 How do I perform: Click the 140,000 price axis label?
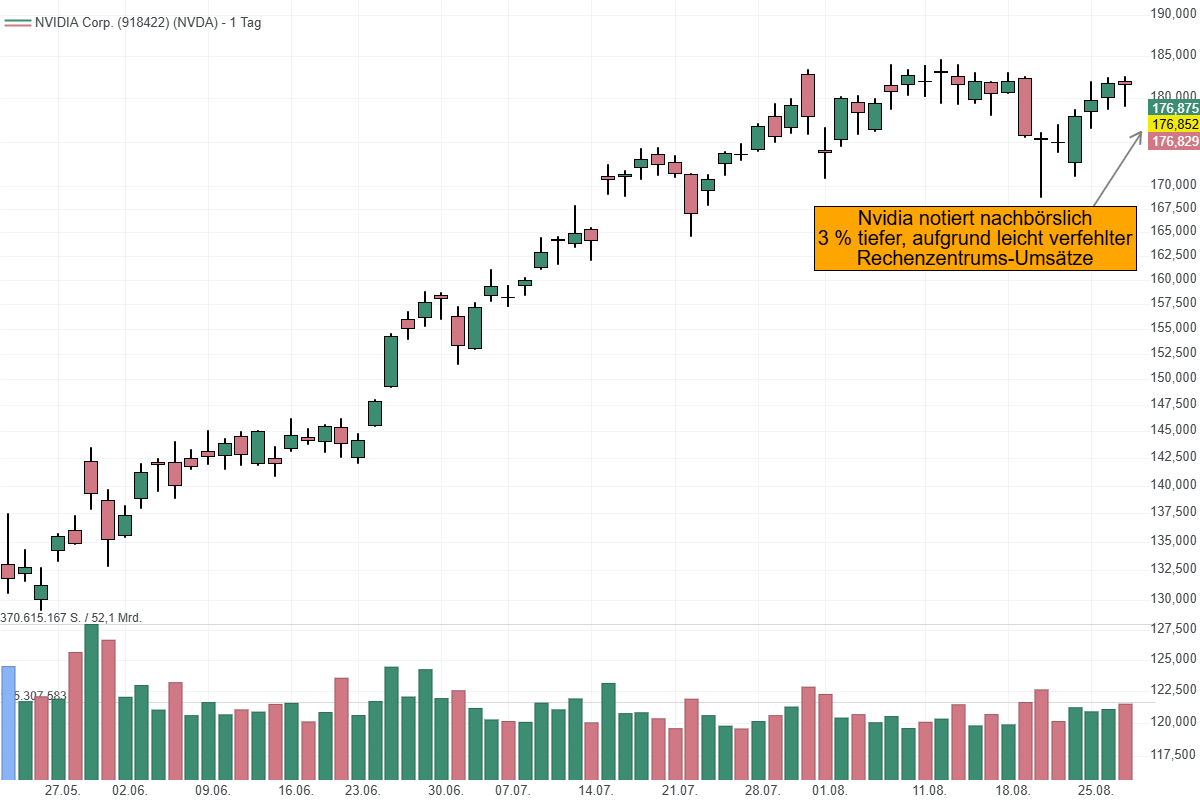(x=1174, y=484)
